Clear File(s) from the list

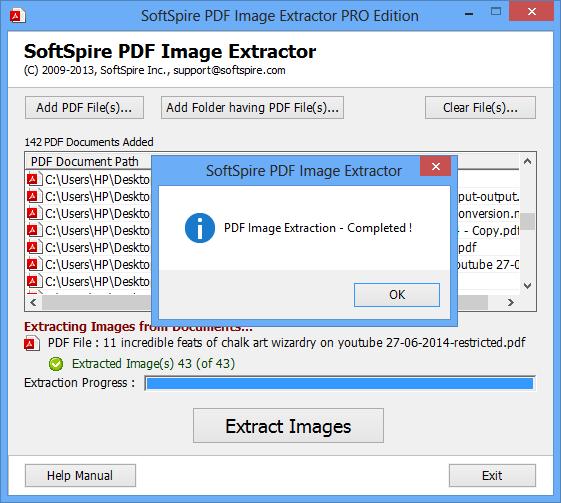point(480,107)
